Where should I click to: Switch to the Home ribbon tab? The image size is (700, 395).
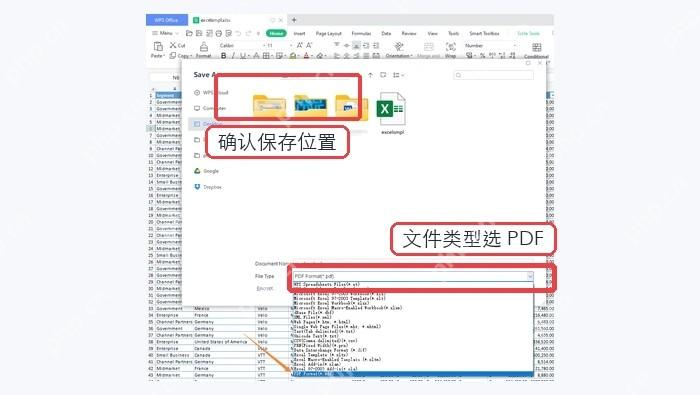[x=276, y=33]
